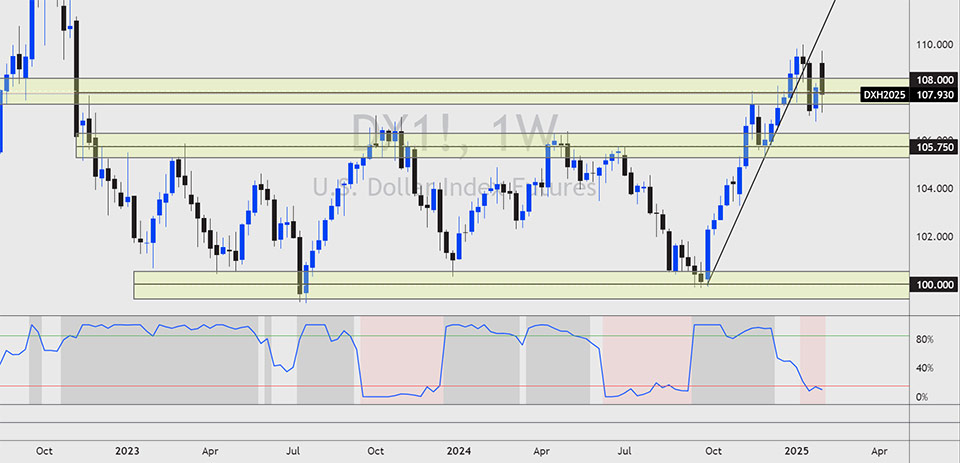Click the 2025 label on time axis

(798, 451)
